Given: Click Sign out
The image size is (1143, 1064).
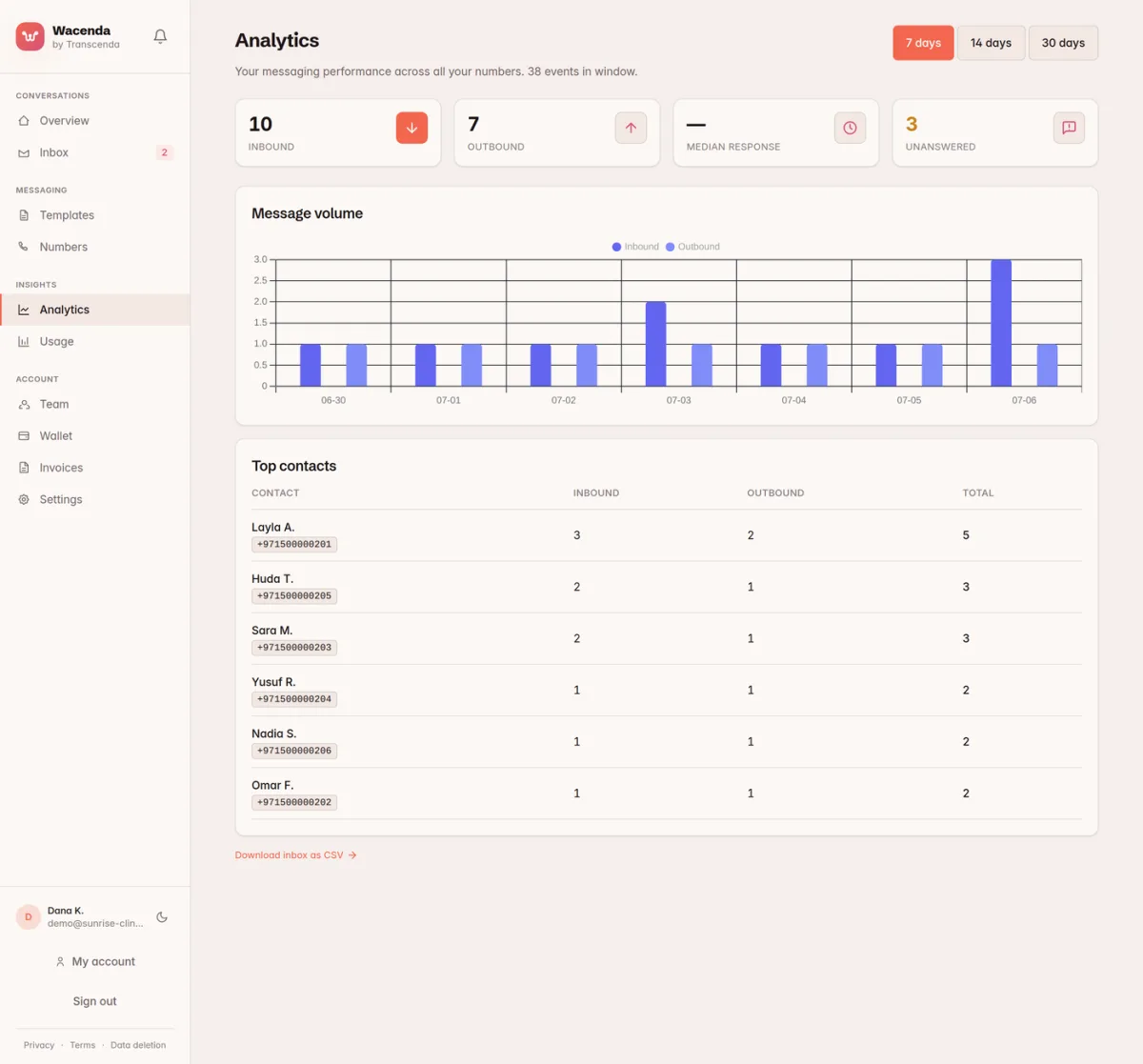Looking at the screenshot, I should [95, 1001].
